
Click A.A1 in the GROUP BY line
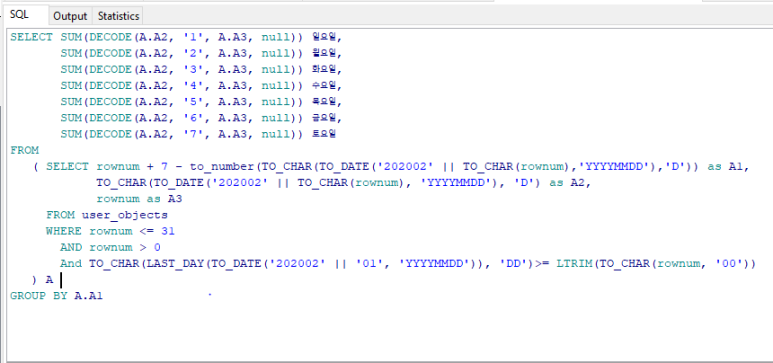pyautogui.click(x=89, y=295)
